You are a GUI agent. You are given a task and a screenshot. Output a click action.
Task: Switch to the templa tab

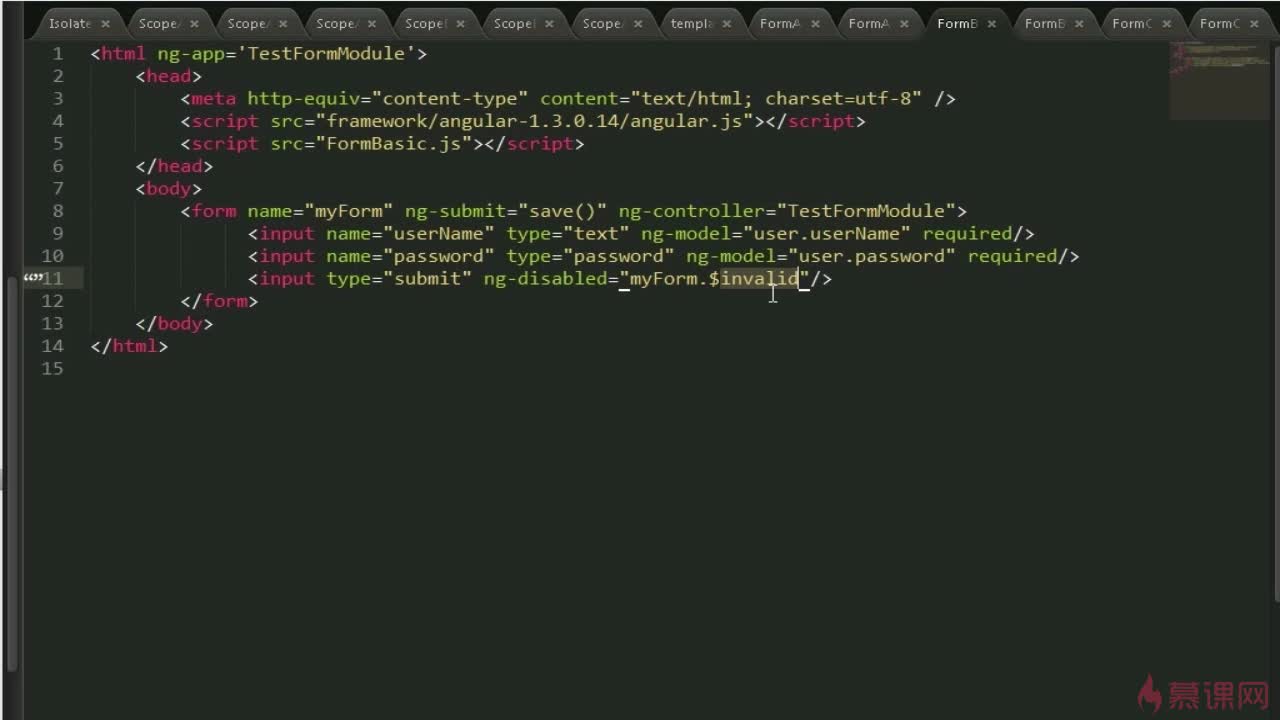[x=691, y=23]
